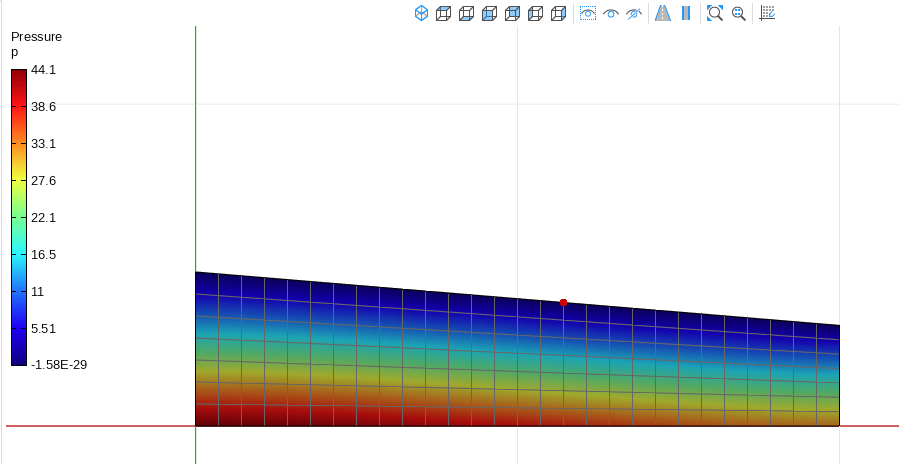This screenshot has height=464, width=899.
Task: Click the legend value 11
Action: tap(37, 291)
